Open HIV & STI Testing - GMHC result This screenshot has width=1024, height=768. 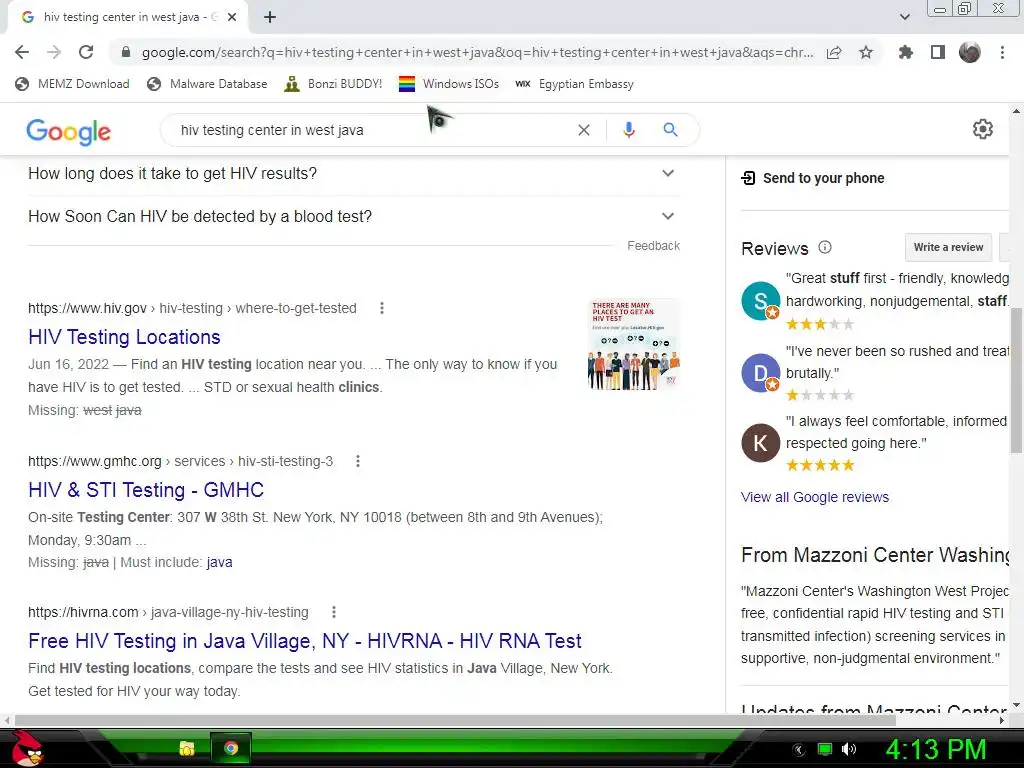[x=146, y=490]
